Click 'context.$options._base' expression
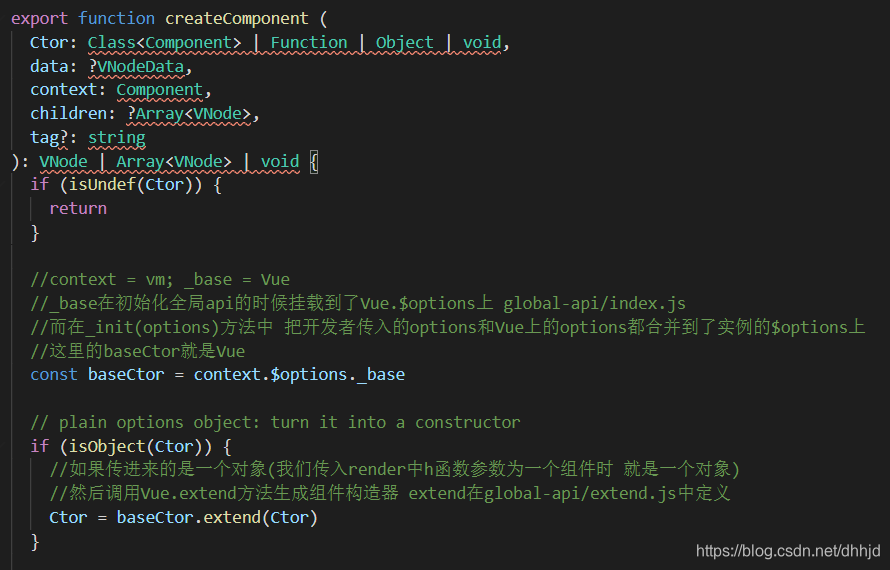890x570 pixels. (299, 375)
